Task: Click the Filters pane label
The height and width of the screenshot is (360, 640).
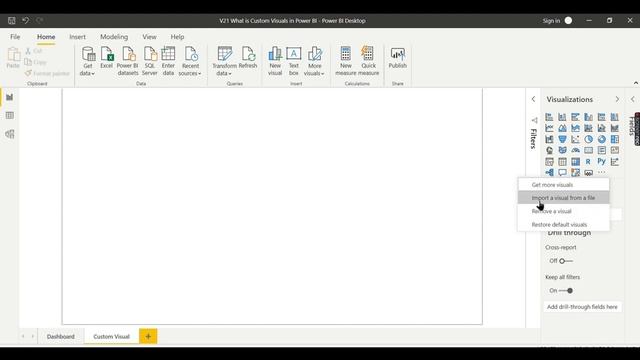Action: coord(533,139)
